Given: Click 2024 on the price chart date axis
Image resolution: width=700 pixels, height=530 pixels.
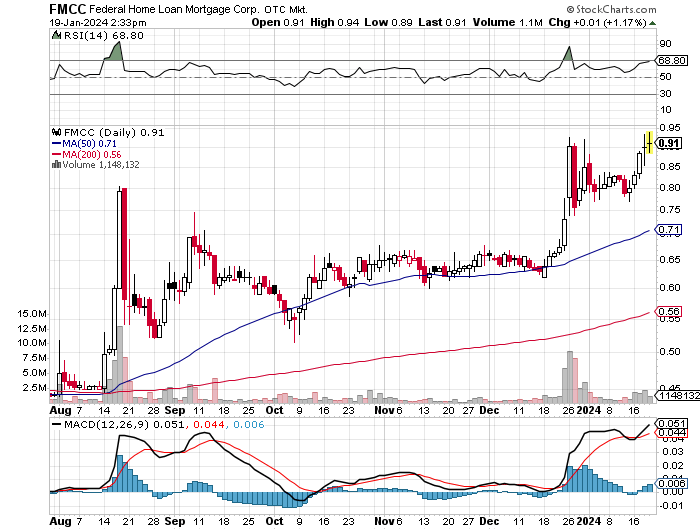Looking at the screenshot, I should [589, 410].
